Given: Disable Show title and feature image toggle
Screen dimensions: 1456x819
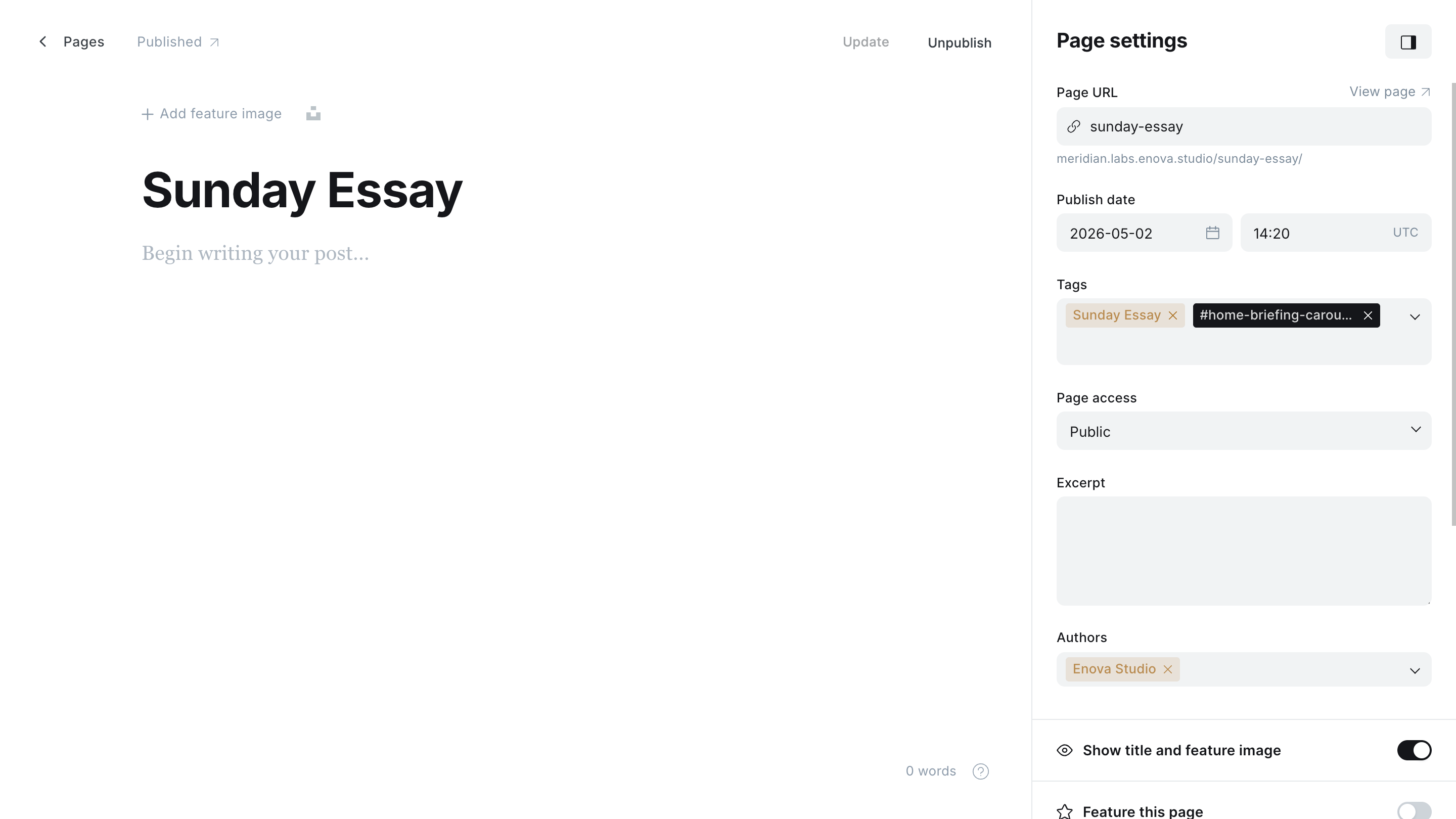Looking at the screenshot, I should pyautogui.click(x=1414, y=751).
